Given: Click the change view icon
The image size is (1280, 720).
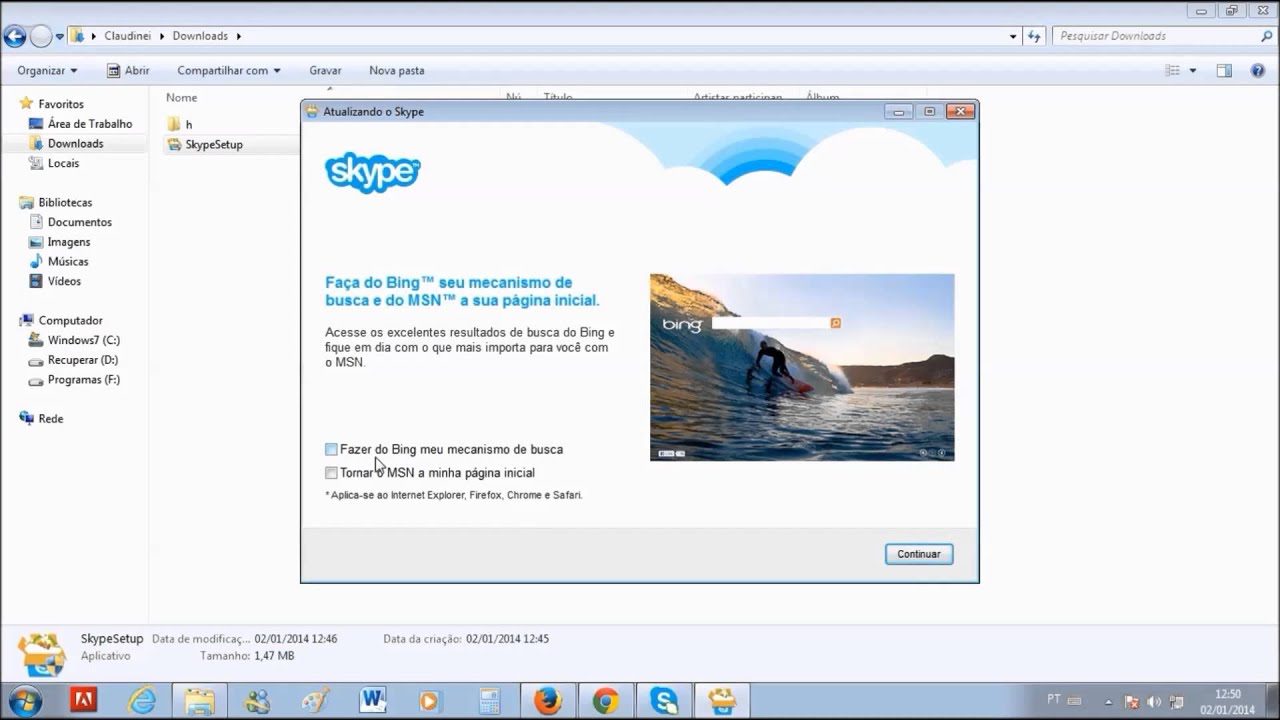Looking at the screenshot, I should click(x=1172, y=71).
